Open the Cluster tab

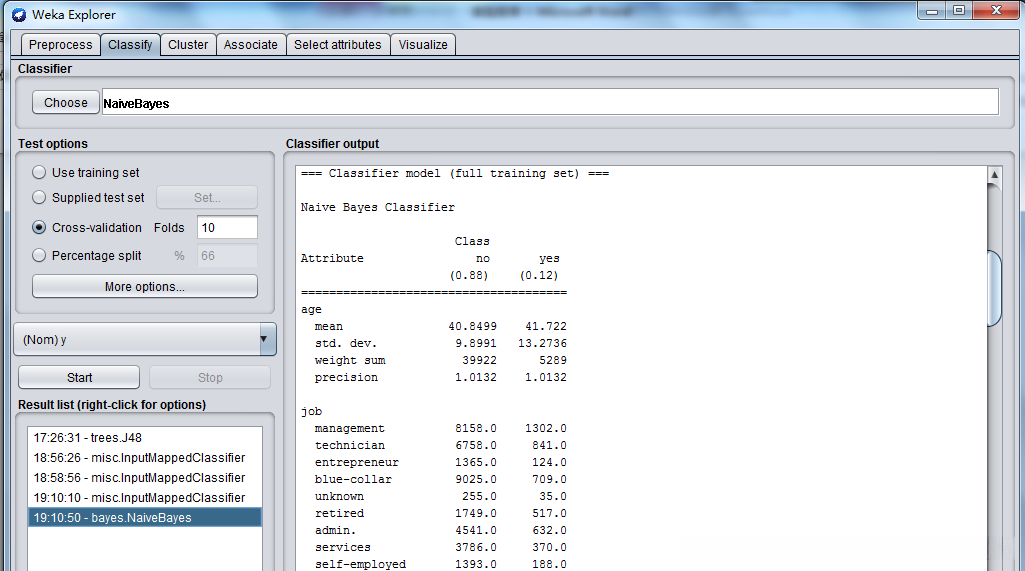(x=188, y=45)
